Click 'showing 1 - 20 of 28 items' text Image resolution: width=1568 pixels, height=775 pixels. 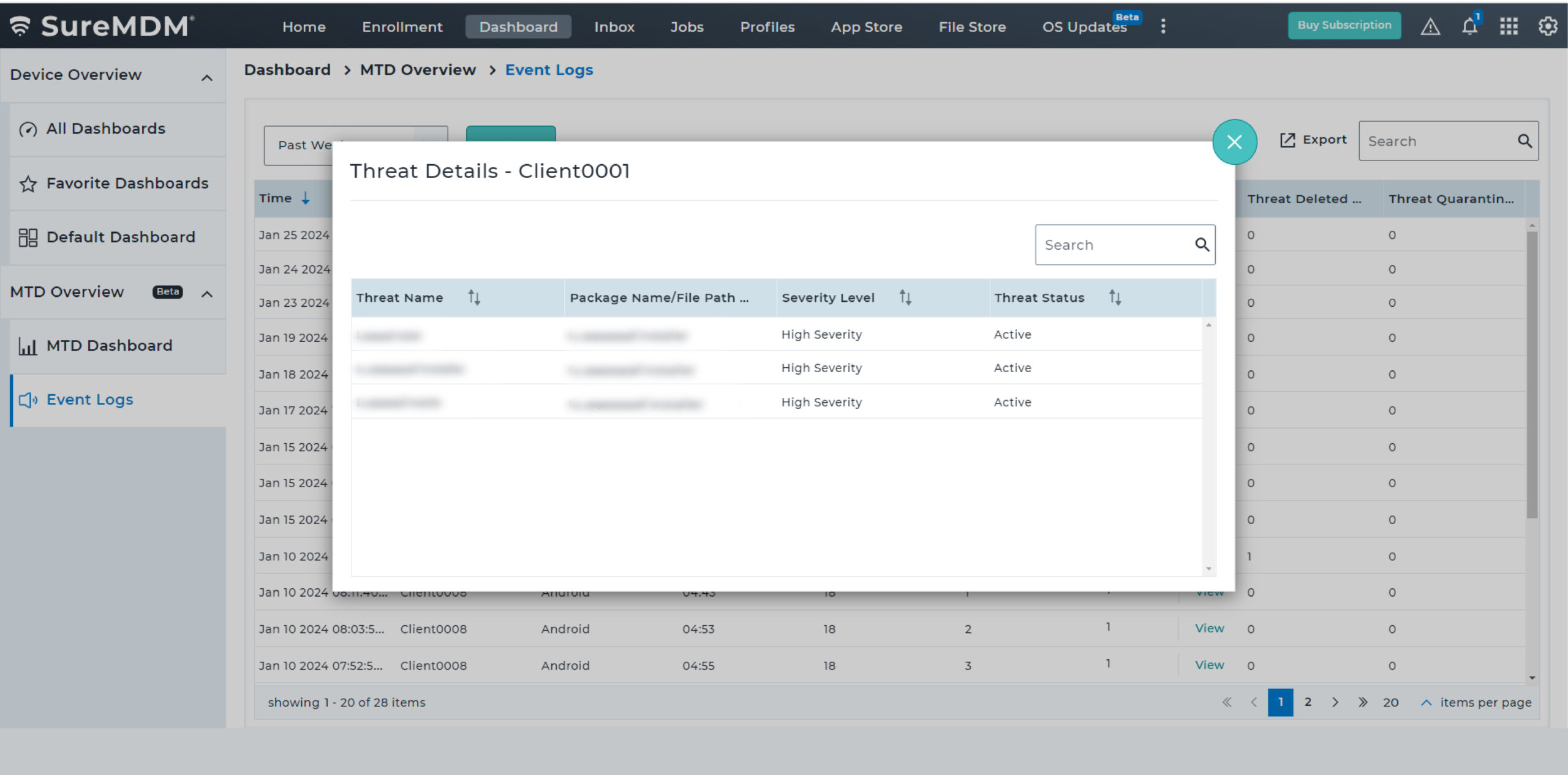(347, 702)
